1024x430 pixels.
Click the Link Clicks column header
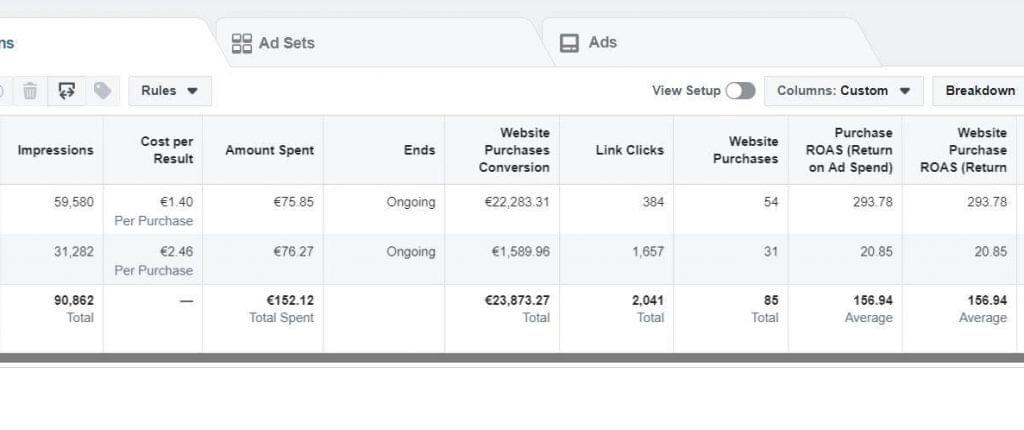[x=629, y=150]
